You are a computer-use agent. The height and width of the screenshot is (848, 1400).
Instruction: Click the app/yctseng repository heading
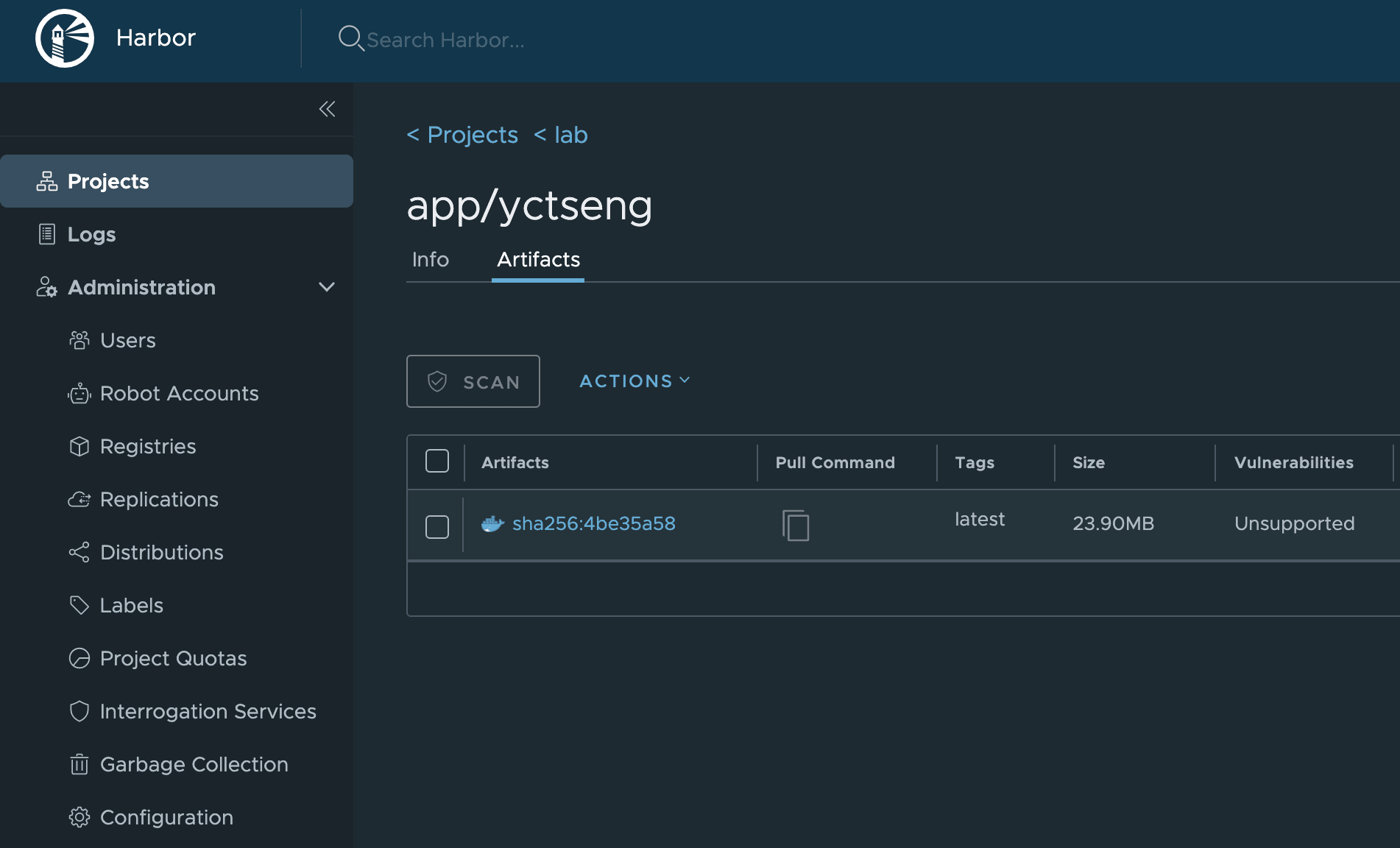point(529,205)
